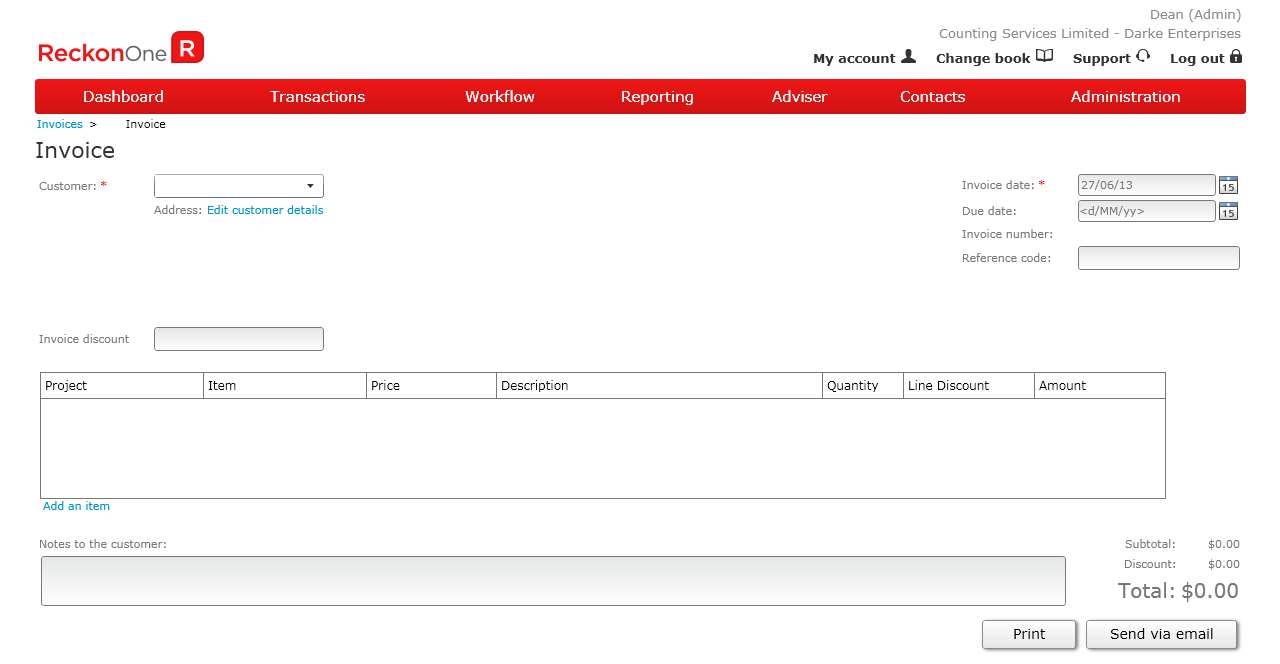The height and width of the screenshot is (664, 1280).
Task: Click the Support headset icon
Action: click(1143, 57)
